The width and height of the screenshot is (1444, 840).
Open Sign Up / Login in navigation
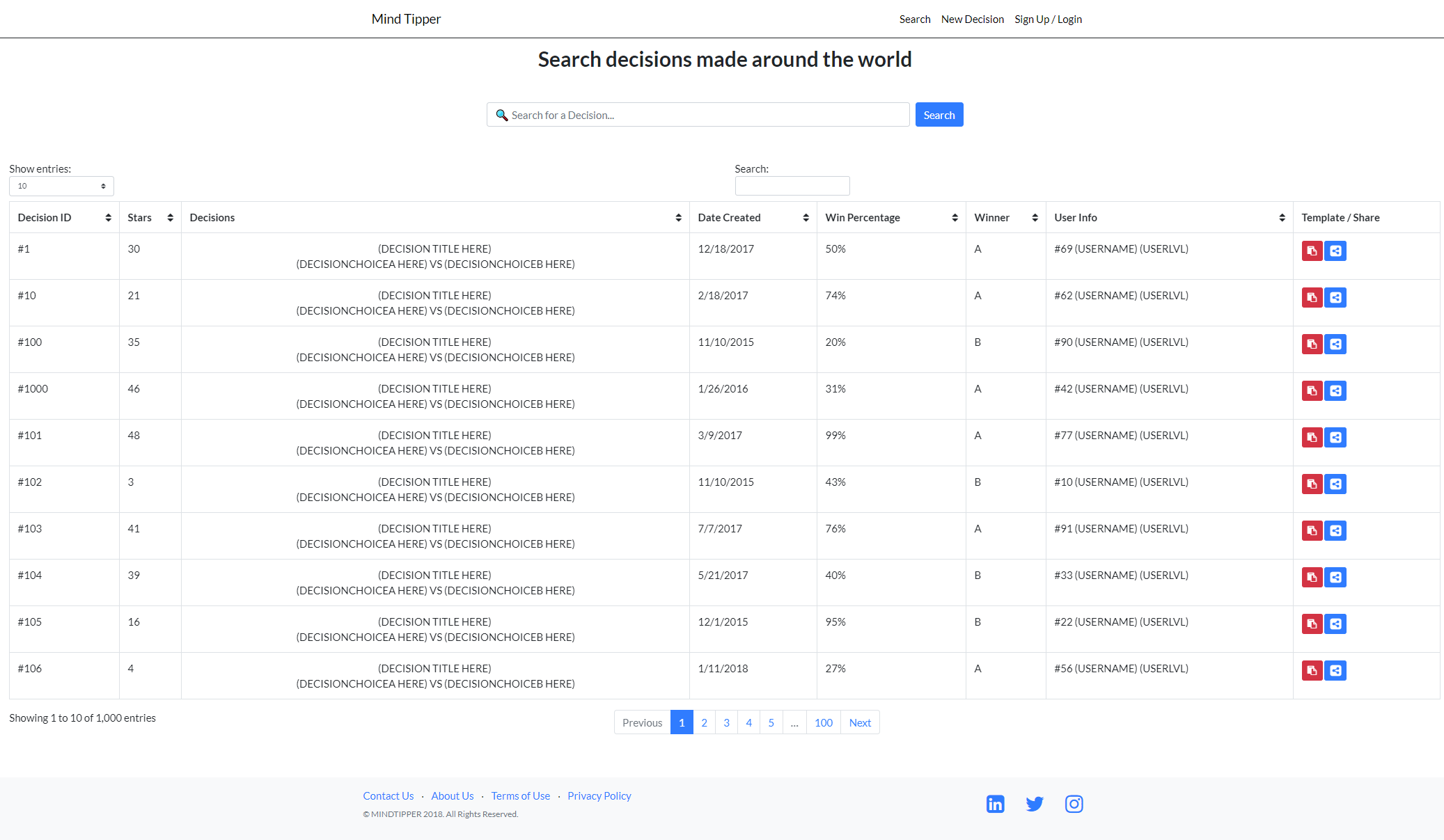1048,19
